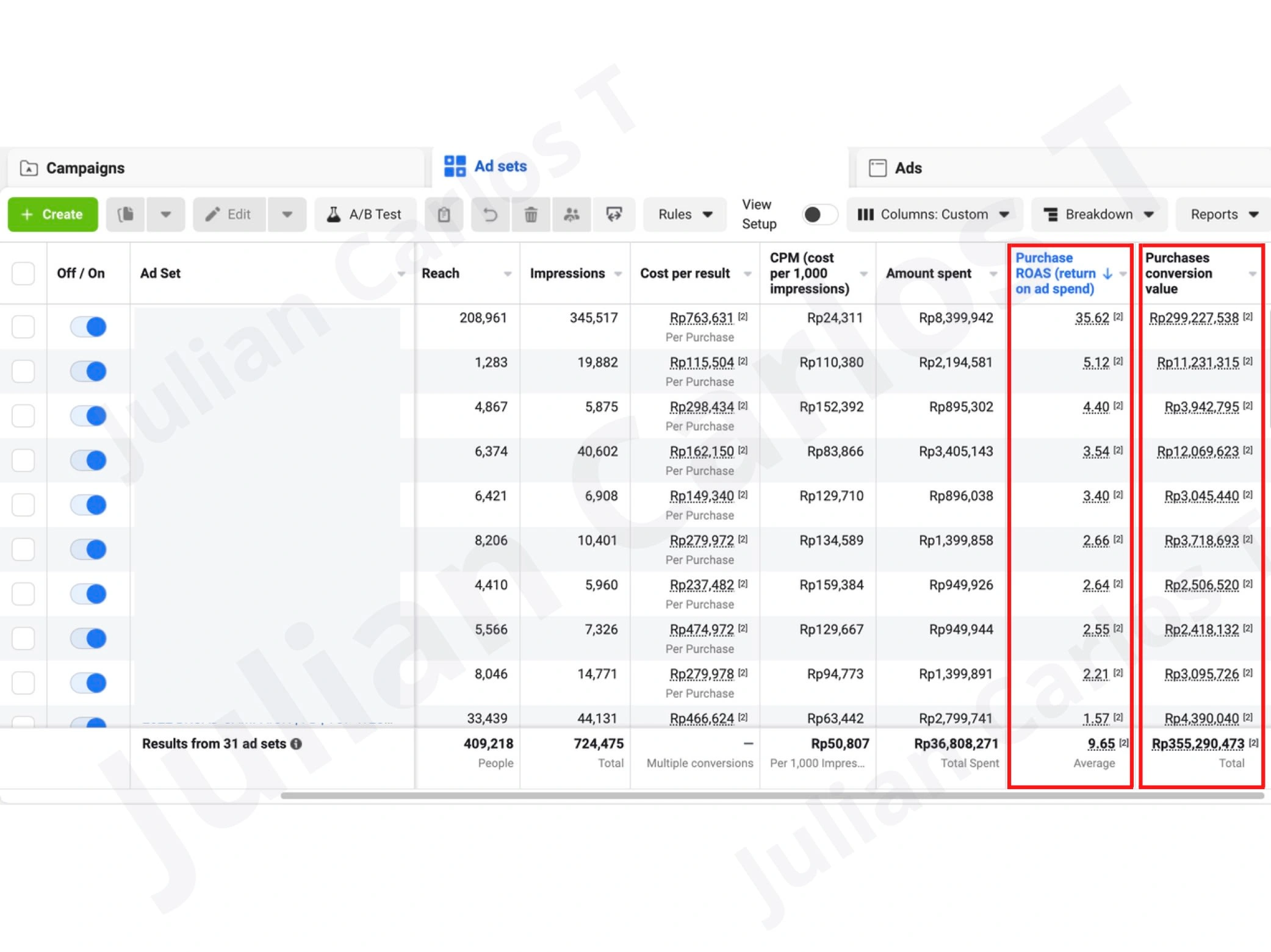Open the Impressions column dropdown arrow

(x=618, y=274)
